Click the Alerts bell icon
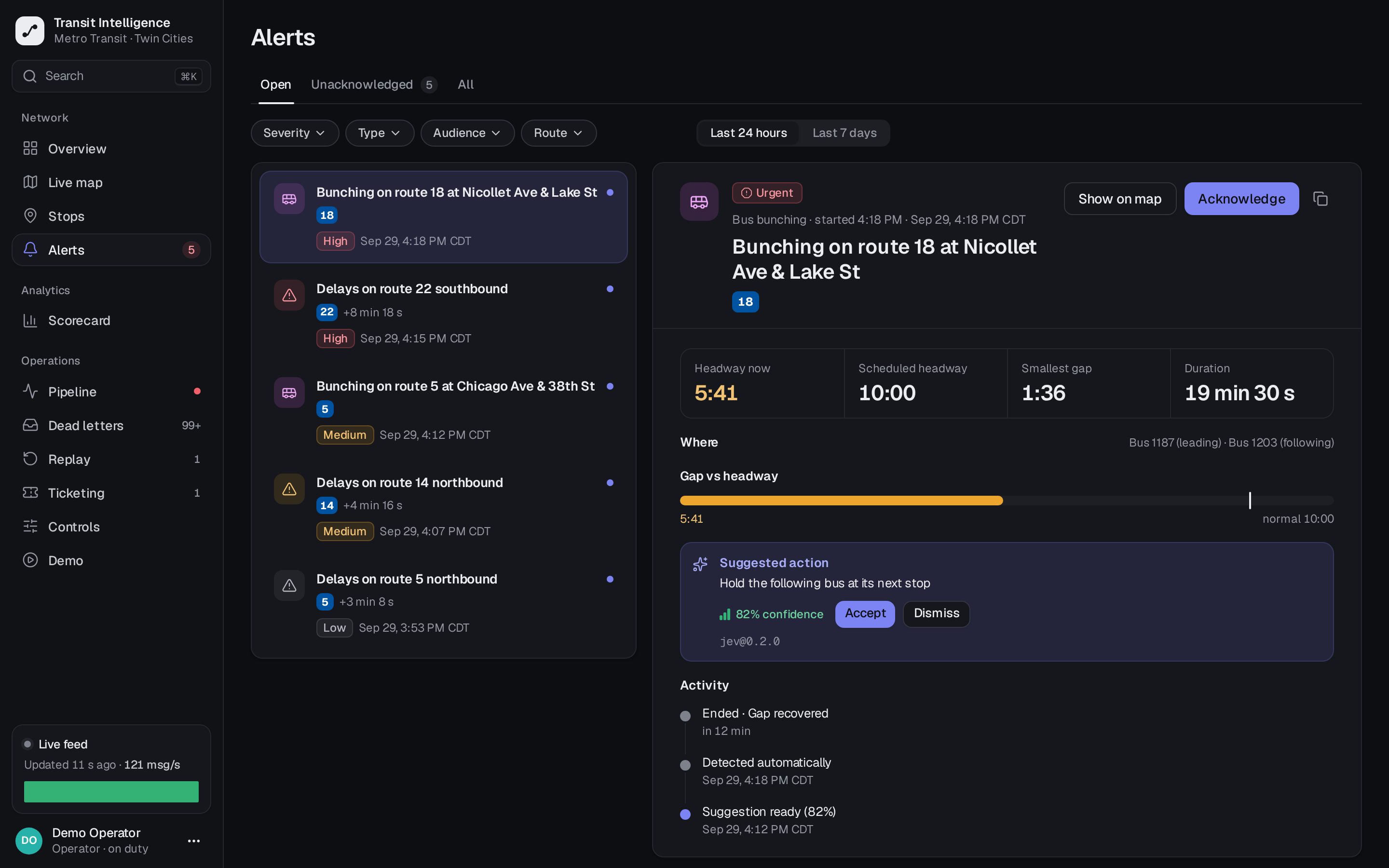Screen dimensions: 1389x868 coord(30,250)
